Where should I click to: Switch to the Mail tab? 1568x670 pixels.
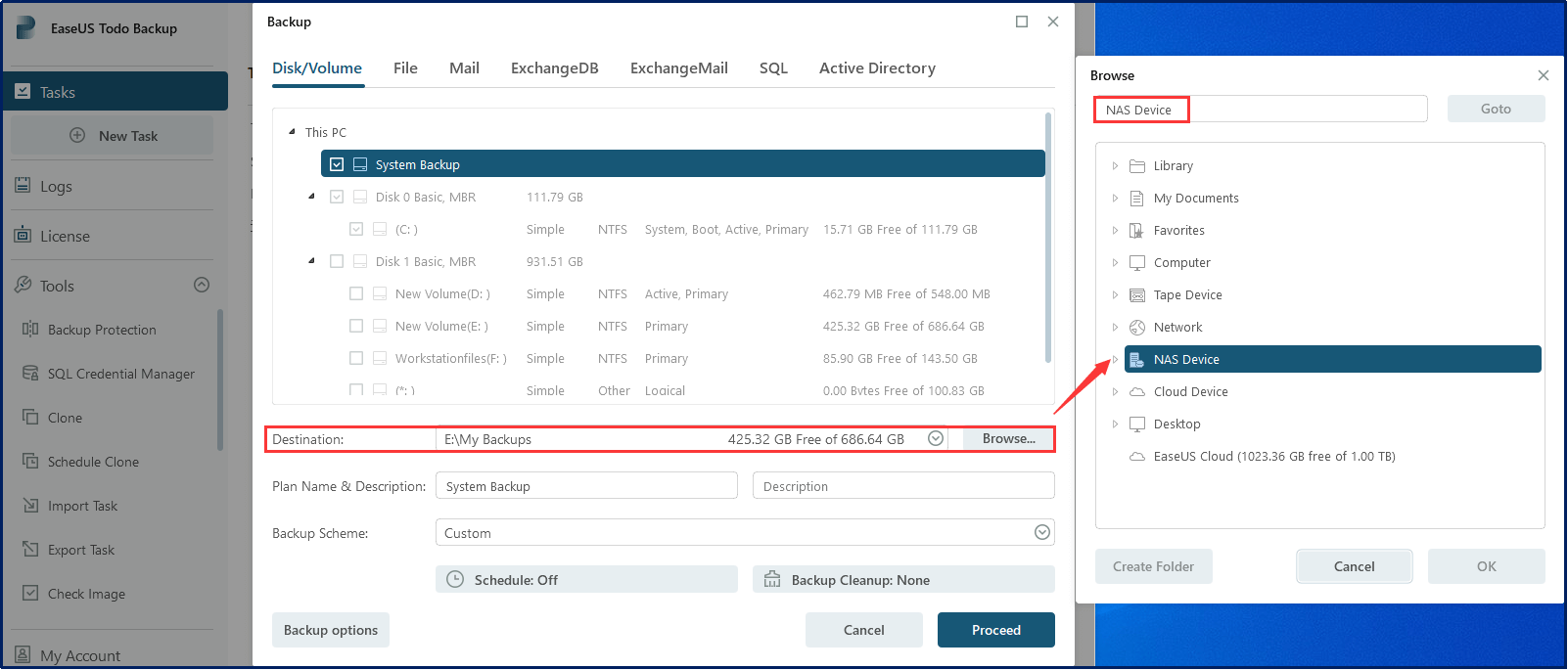tap(464, 68)
